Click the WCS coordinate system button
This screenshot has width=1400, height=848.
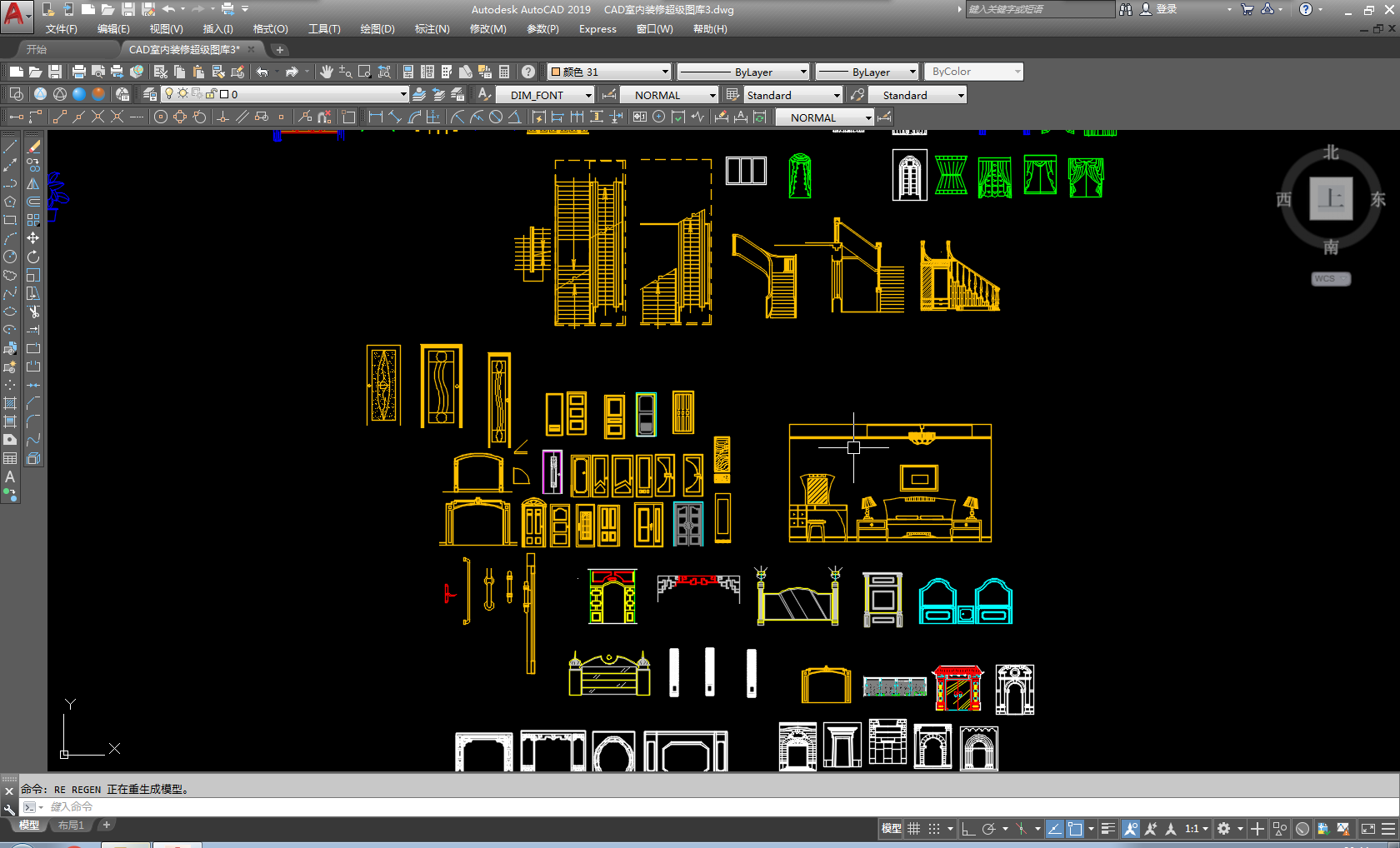(1330, 279)
